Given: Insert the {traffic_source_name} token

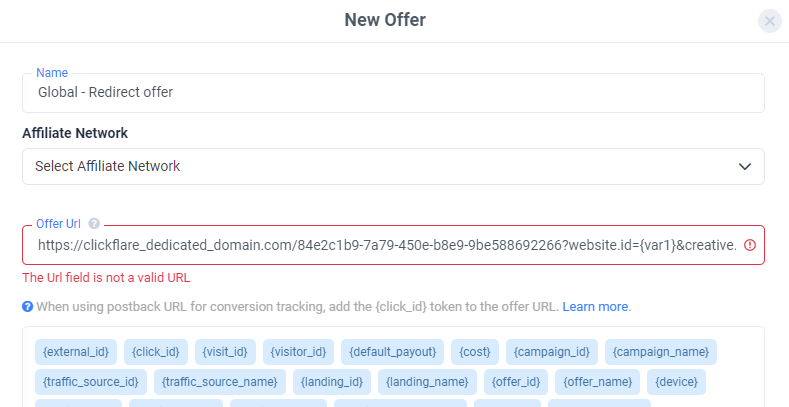Looking at the screenshot, I should click(x=220, y=381).
